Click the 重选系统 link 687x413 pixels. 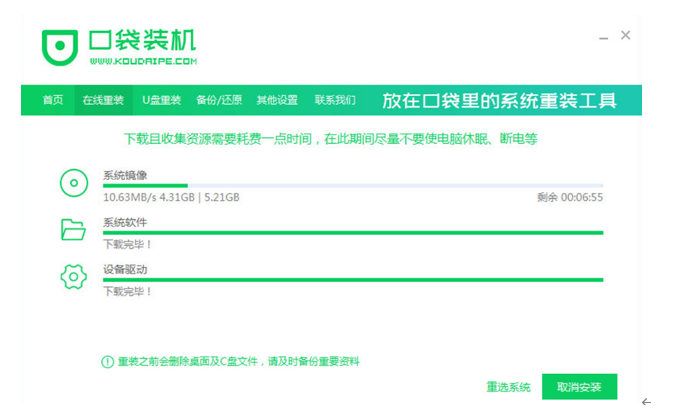(508, 387)
